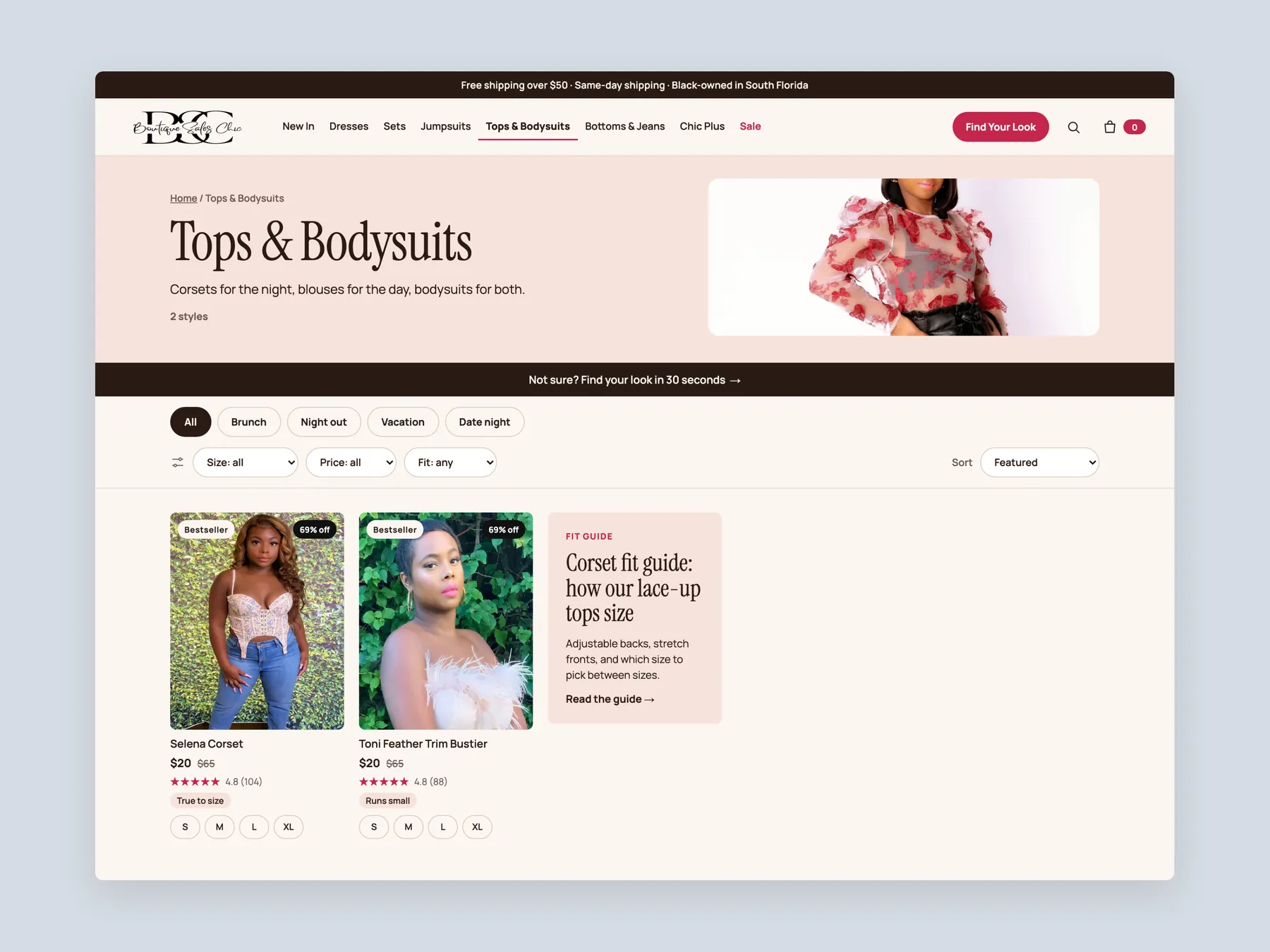Choose size S for Toni Feather Bustier
Screen dimensions: 1270x952
tap(374, 826)
